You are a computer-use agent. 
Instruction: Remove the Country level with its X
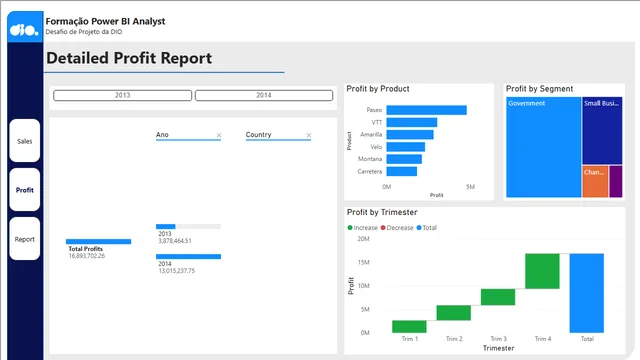[309, 135]
